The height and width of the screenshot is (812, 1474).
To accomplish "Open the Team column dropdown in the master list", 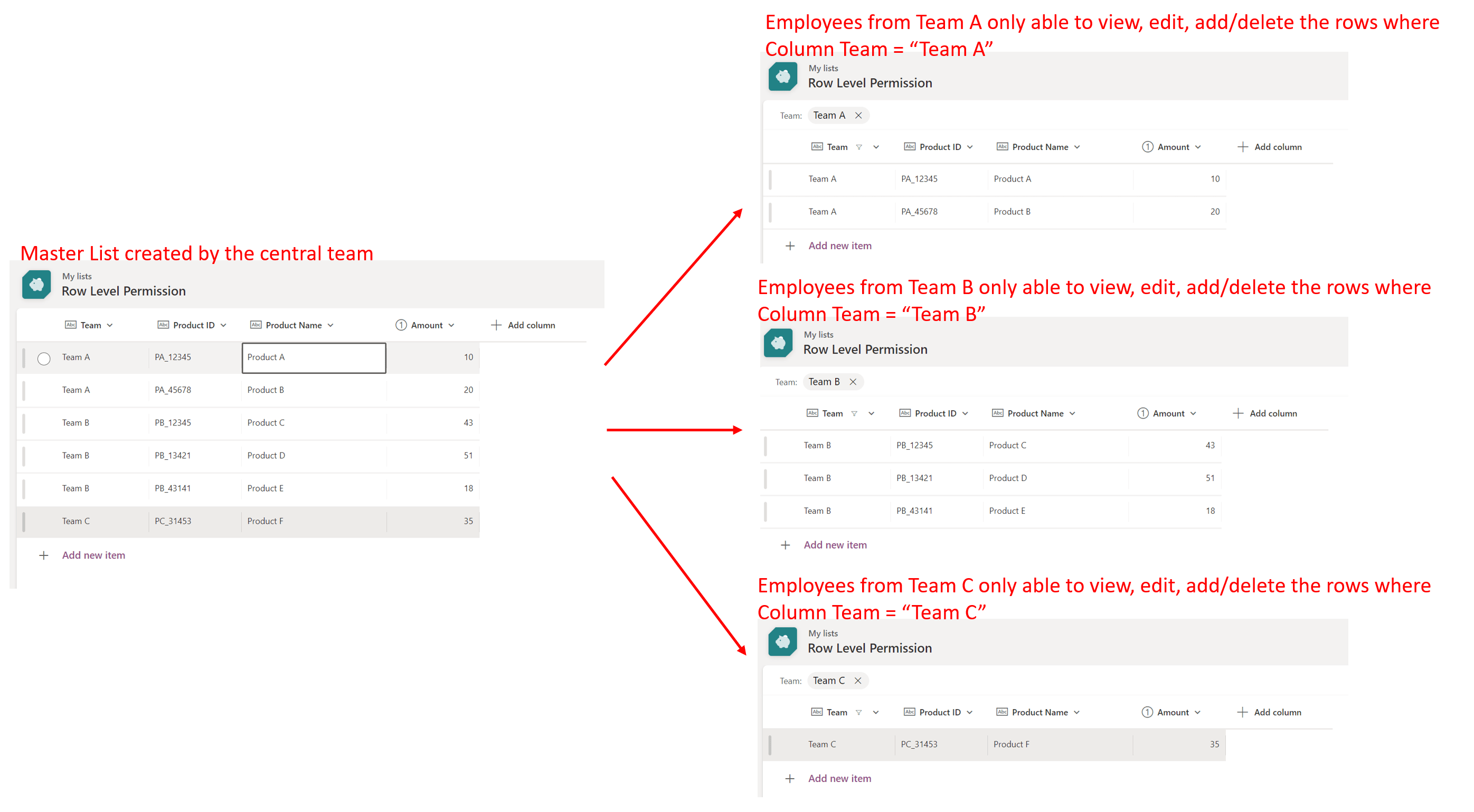I will tap(109, 325).
